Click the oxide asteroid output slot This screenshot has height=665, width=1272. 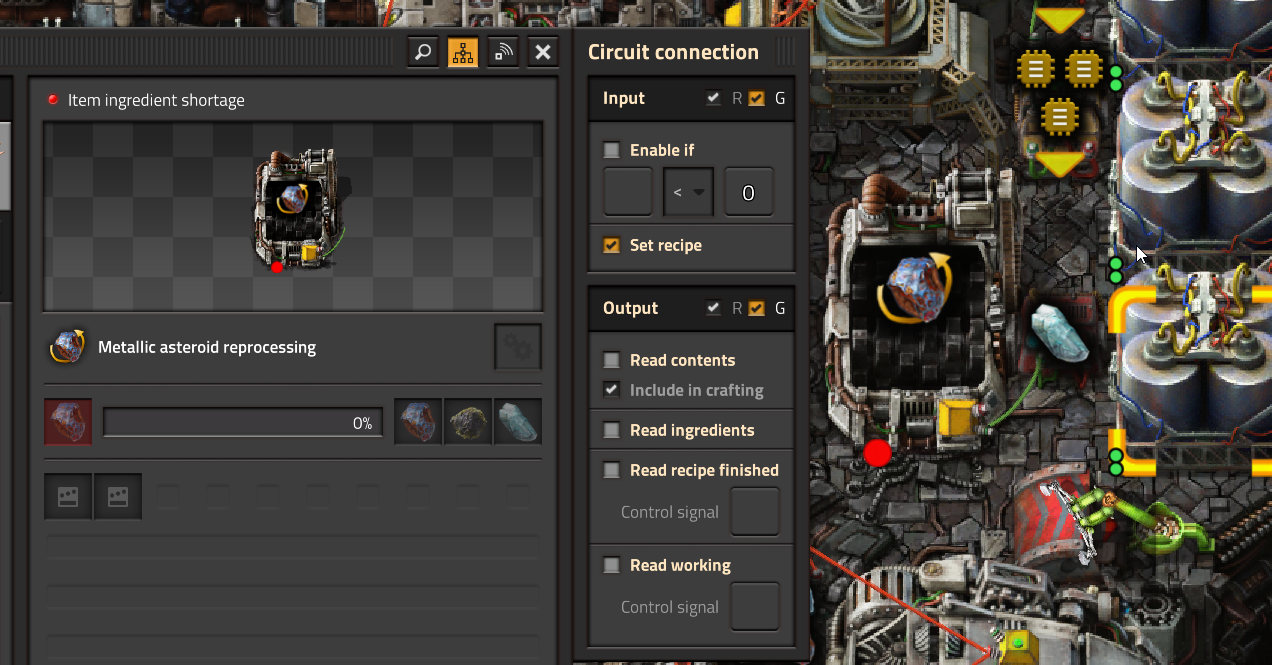pyautogui.click(x=518, y=422)
